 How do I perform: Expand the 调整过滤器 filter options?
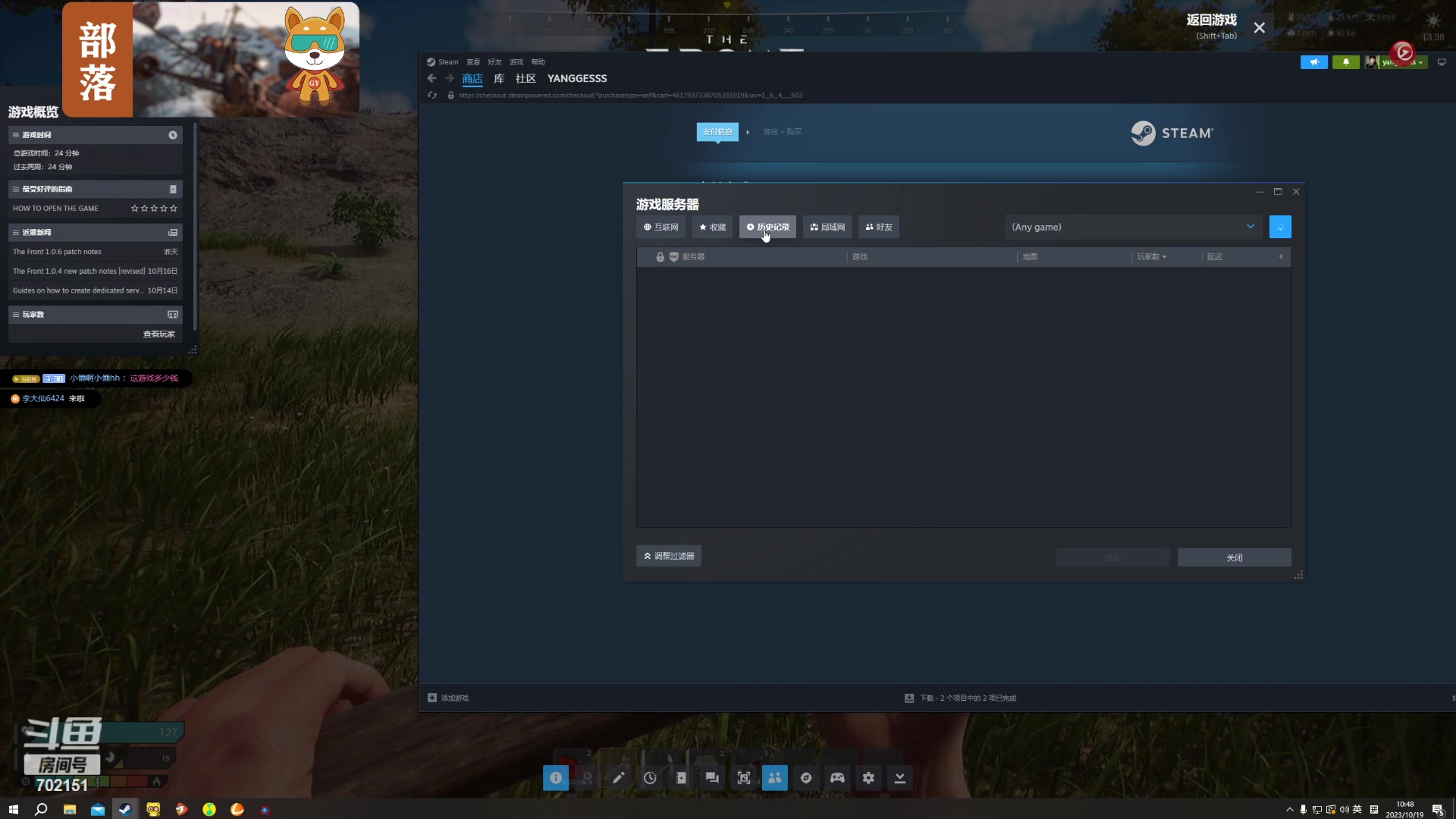tap(669, 556)
